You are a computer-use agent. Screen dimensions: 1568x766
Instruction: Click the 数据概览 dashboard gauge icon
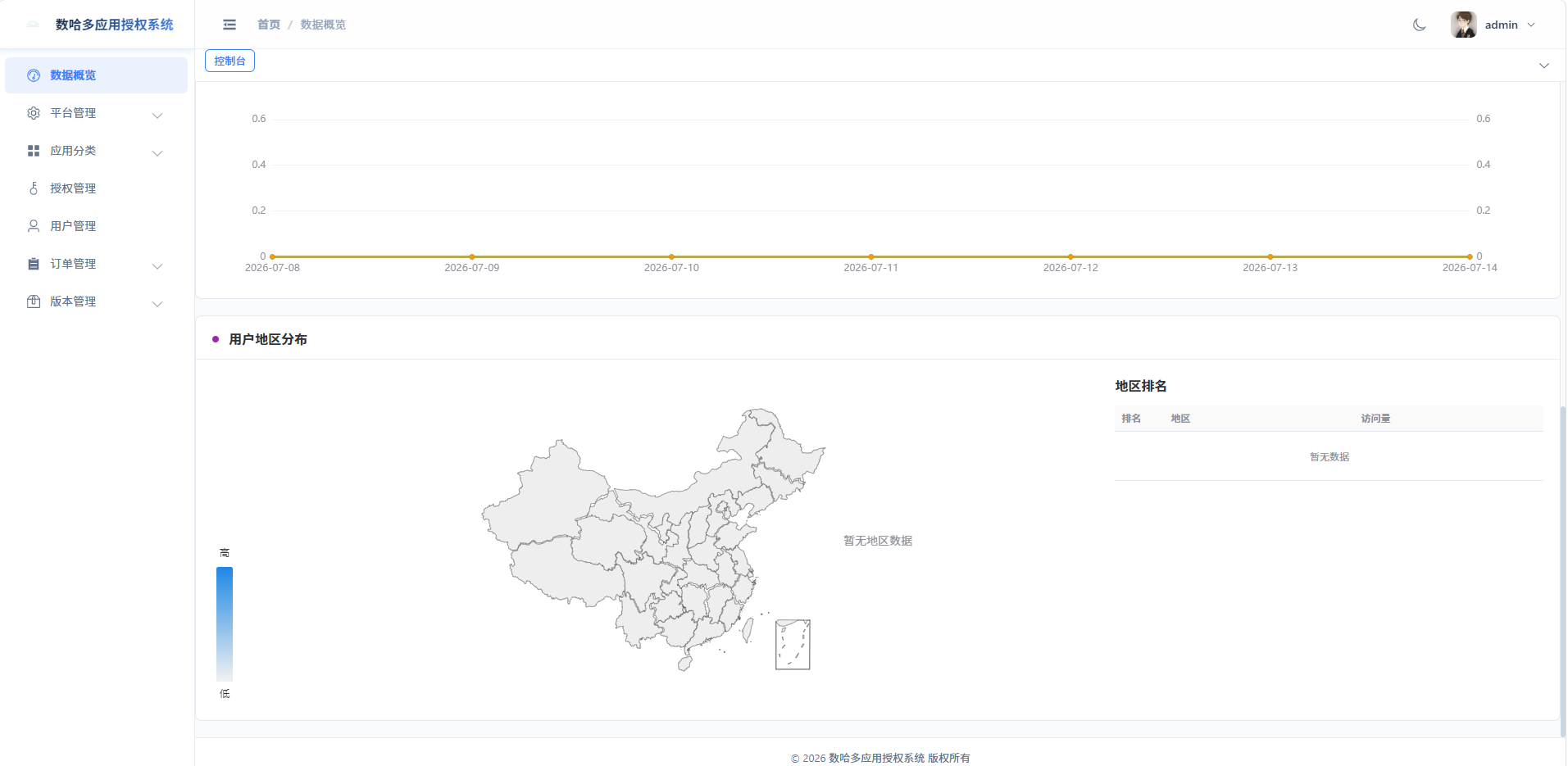point(34,75)
